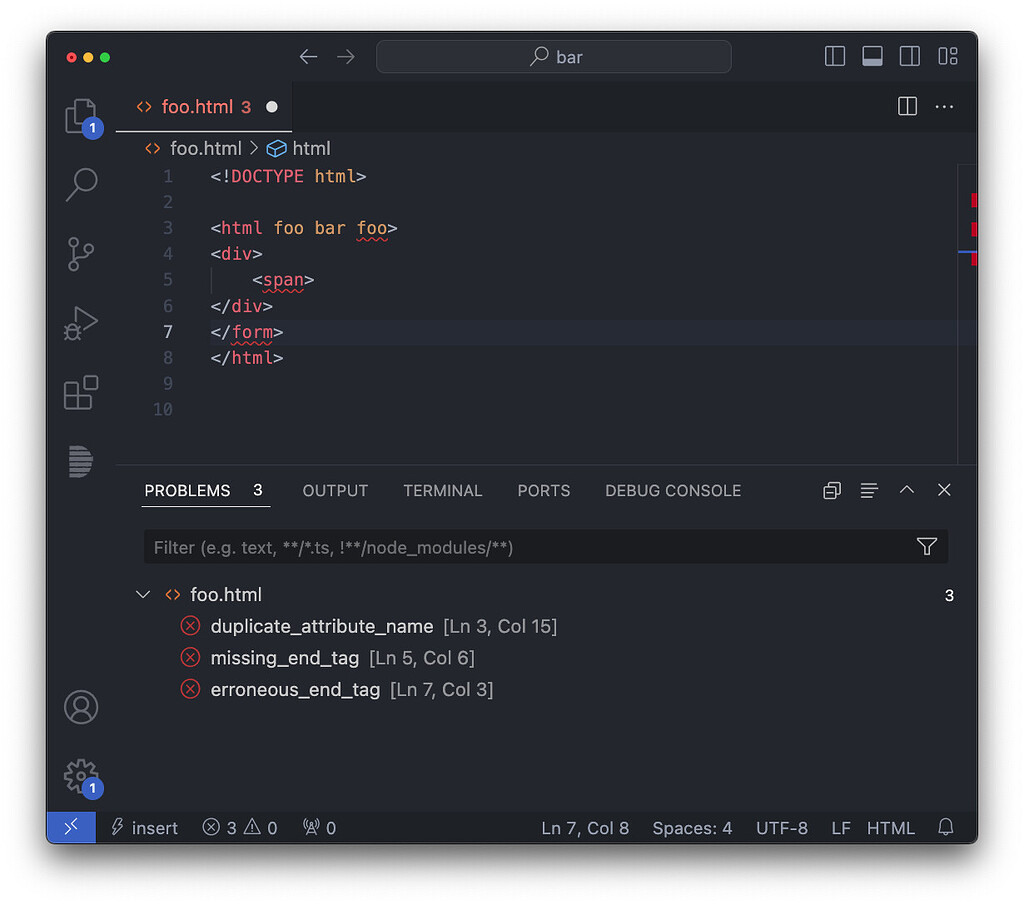This screenshot has width=1024, height=904.
Task: Collapse the Problems panel with the chevron
Action: [x=907, y=490]
